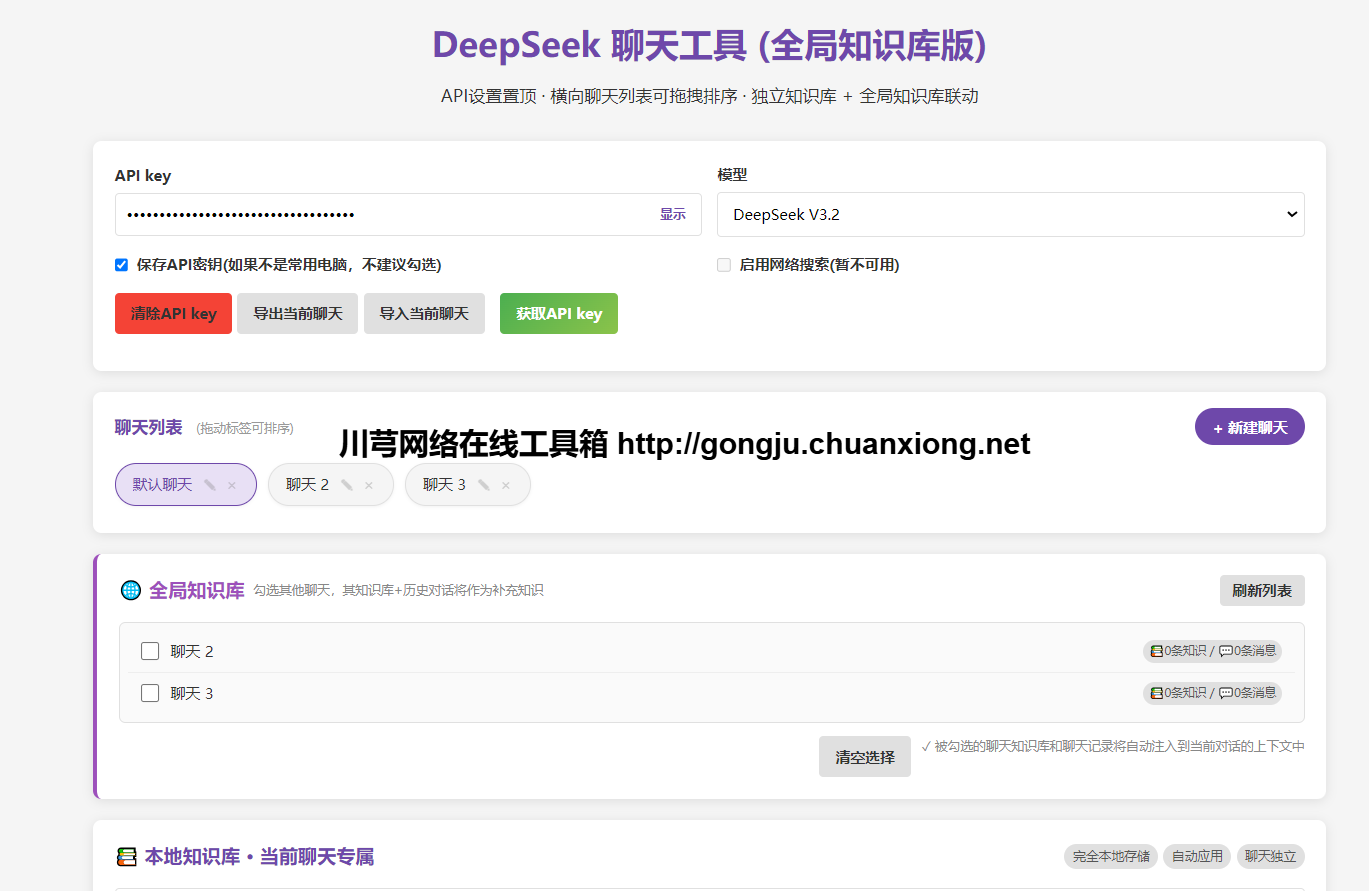The width and height of the screenshot is (1369, 891).
Task: Open the 模型 dropdown showing DeepSeek V3.2
Action: click(1011, 214)
